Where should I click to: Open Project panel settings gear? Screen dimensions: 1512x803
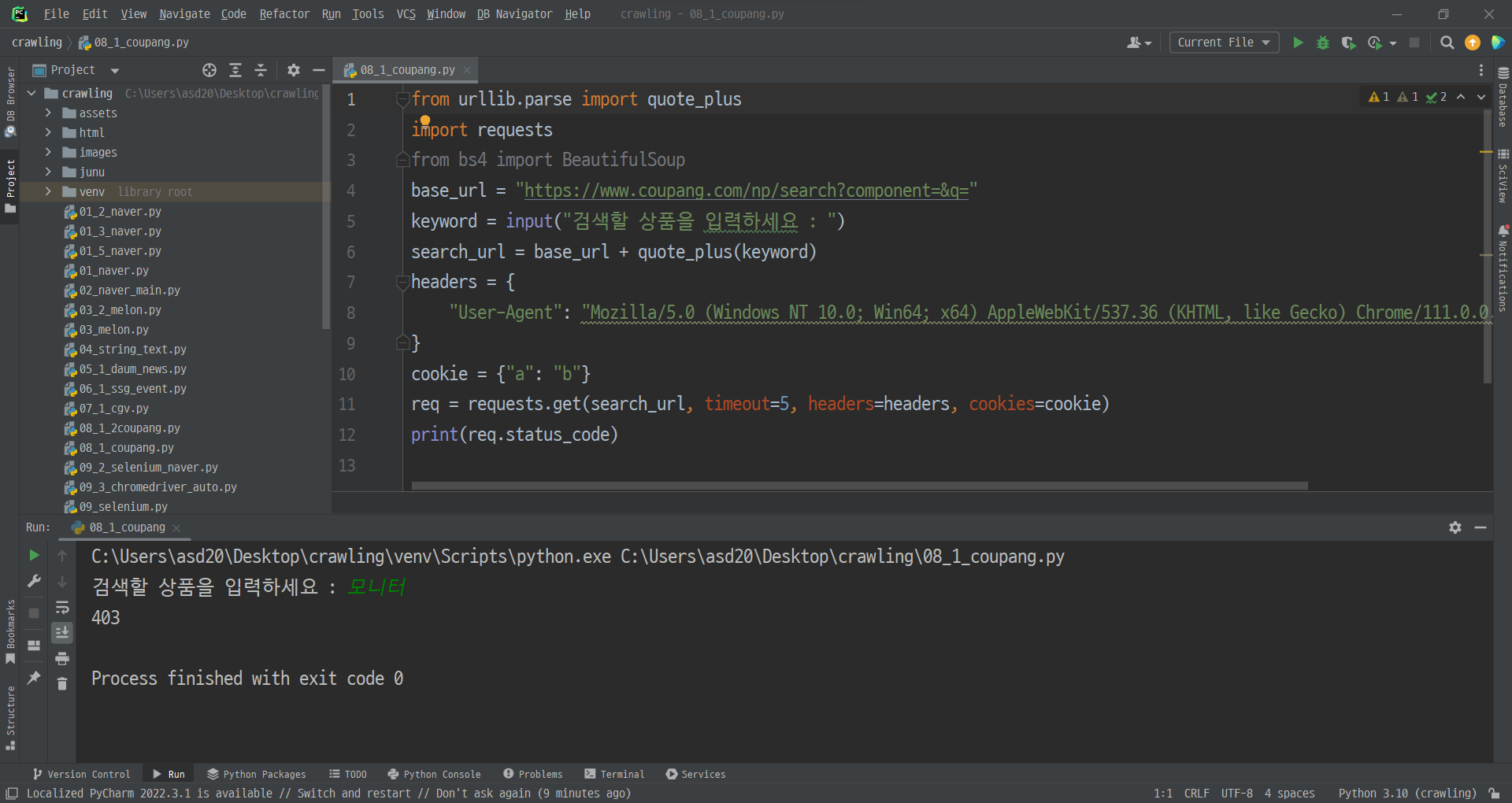[x=294, y=70]
